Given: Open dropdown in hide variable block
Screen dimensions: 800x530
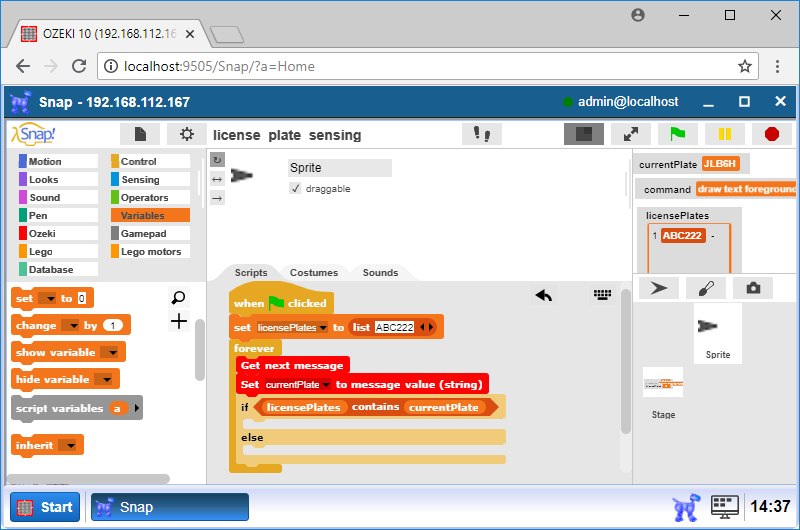Looking at the screenshot, I should (x=104, y=380).
